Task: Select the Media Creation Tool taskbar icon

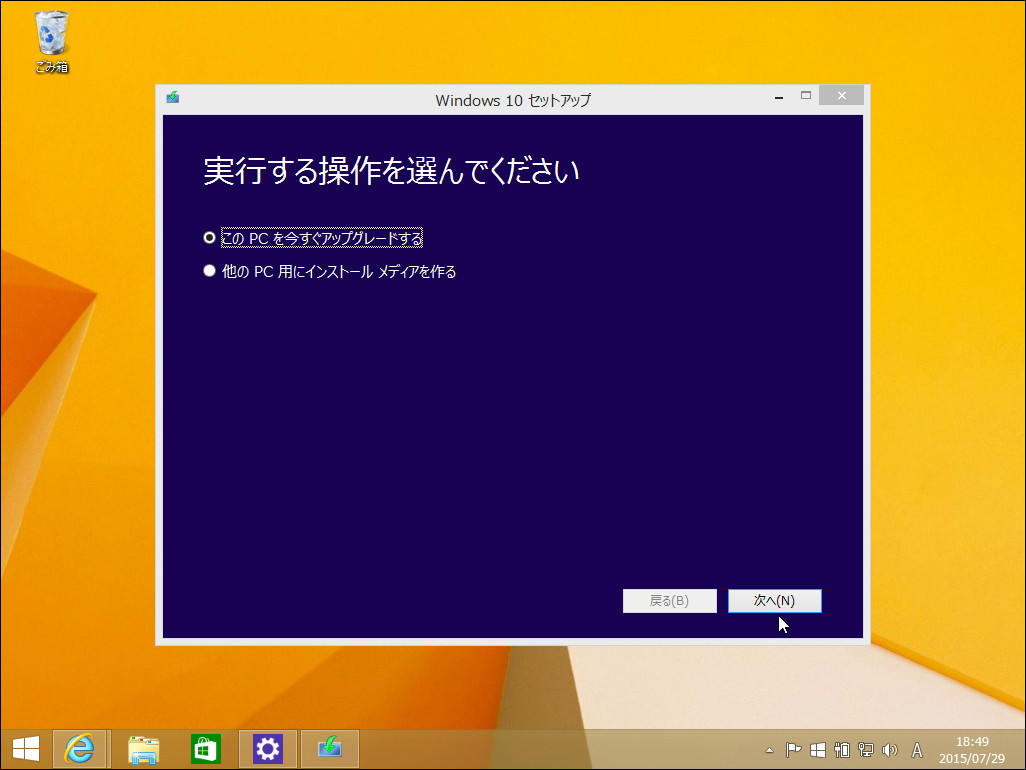Action: tap(330, 748)
